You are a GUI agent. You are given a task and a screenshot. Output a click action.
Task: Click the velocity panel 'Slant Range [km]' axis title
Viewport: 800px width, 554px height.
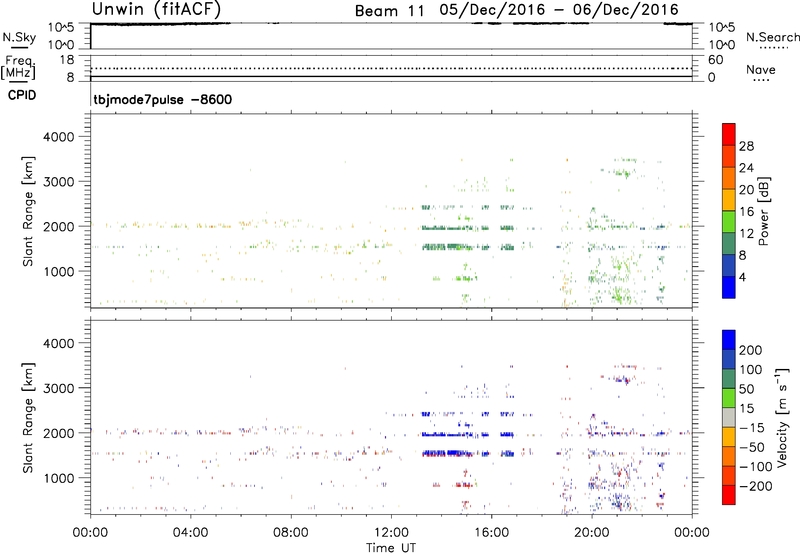tap(28, 418)
